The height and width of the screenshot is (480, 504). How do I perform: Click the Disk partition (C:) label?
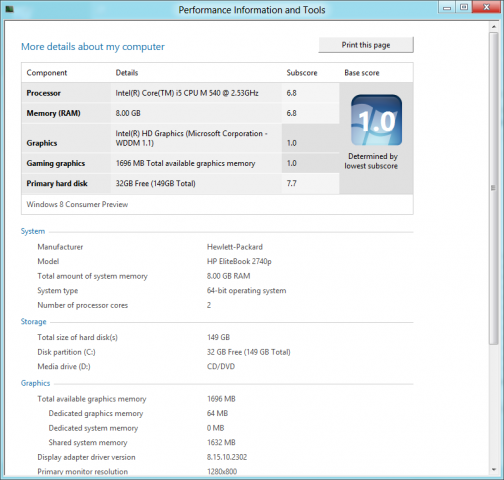point(66,352)
